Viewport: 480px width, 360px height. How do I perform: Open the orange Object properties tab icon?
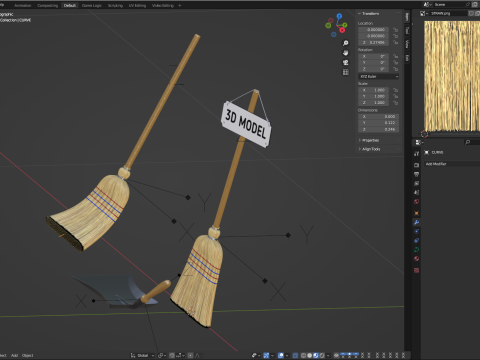click(416, 213)
